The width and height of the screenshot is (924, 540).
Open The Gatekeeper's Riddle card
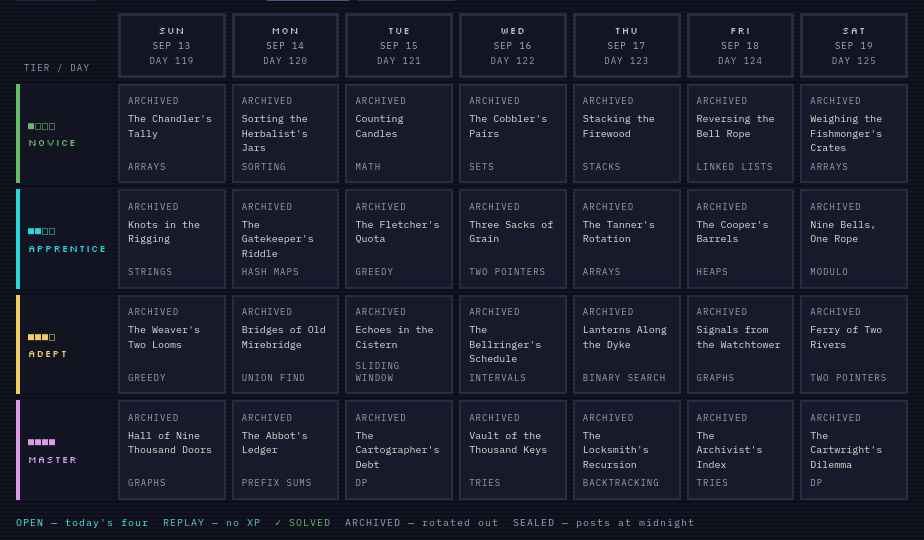(285, 239)
